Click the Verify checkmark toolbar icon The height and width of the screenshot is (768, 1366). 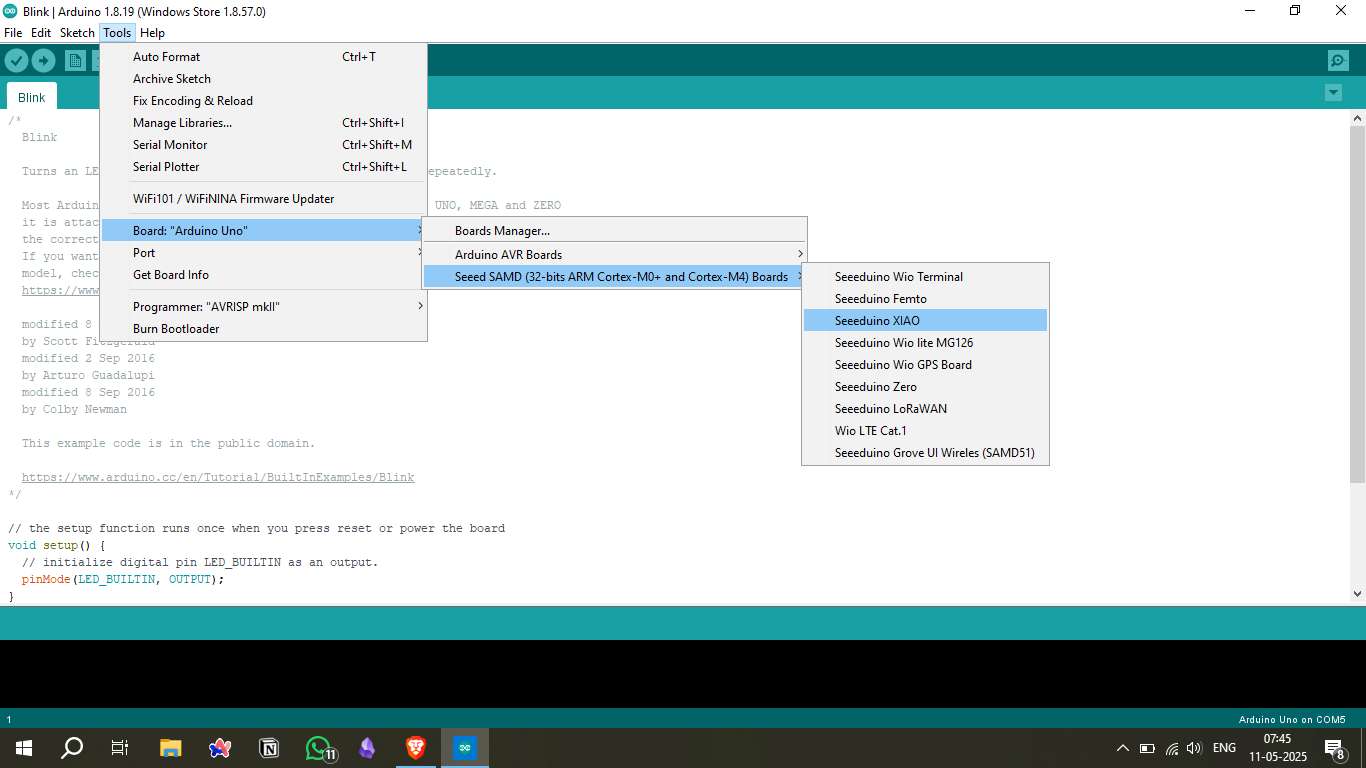tap(16, 61)
